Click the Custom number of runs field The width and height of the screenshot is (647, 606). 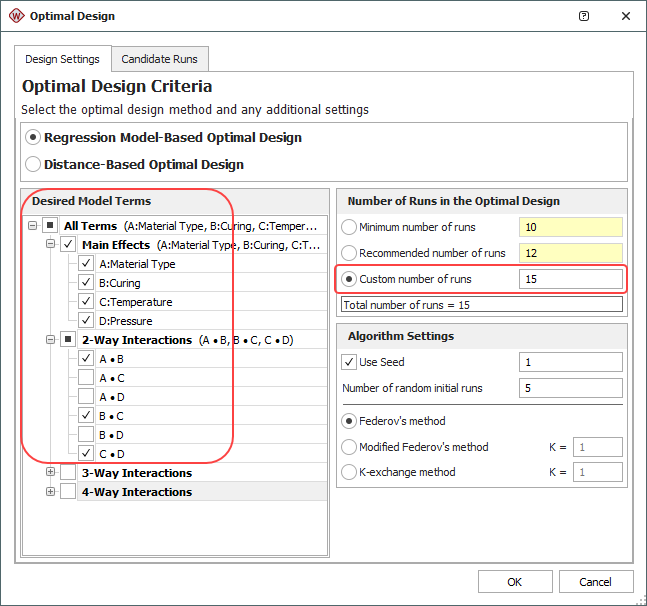570,279
